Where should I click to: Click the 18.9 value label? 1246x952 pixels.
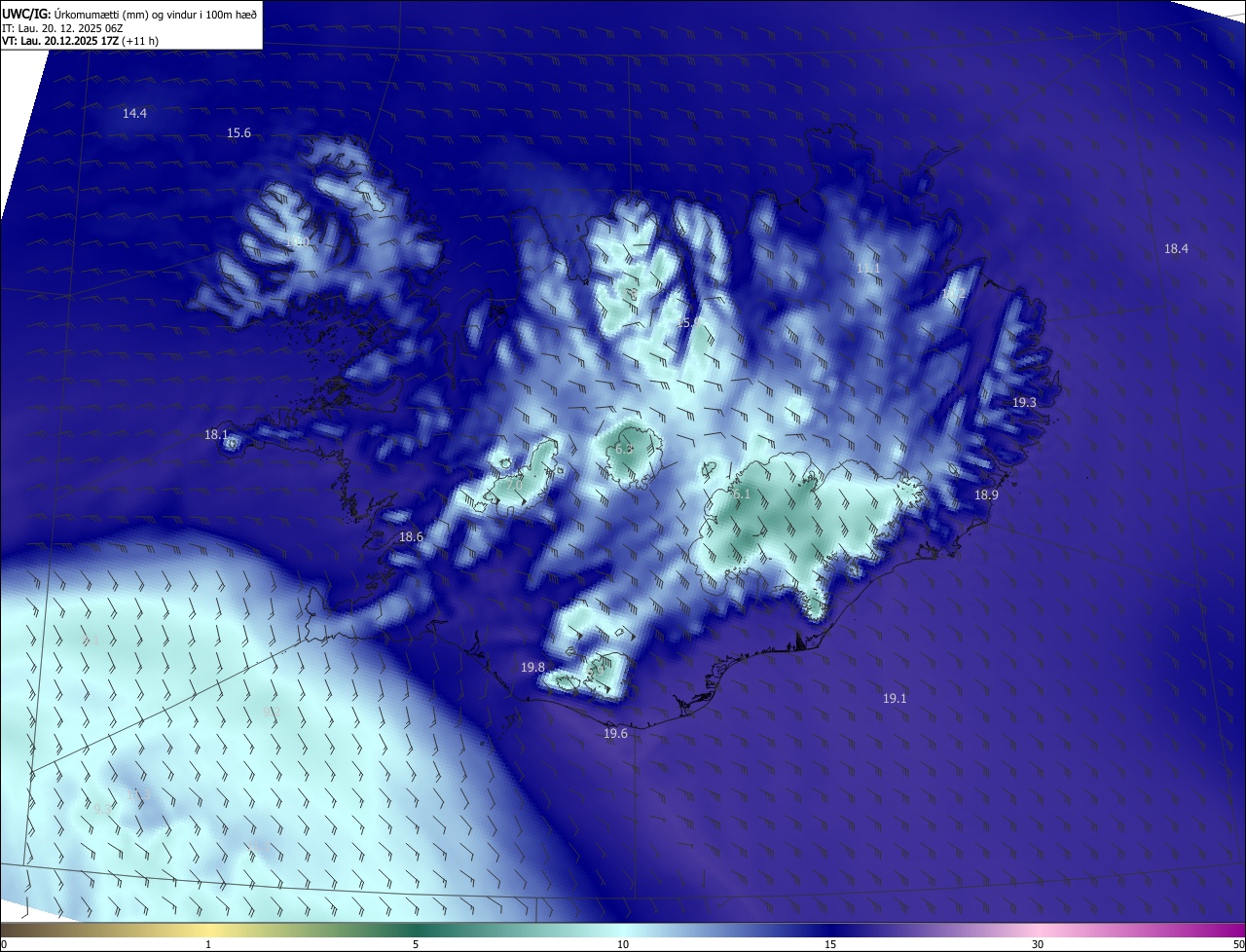[986, 495]
